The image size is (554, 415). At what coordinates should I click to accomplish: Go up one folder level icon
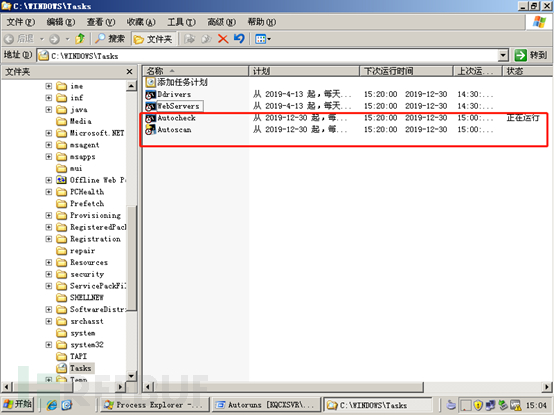80,38
